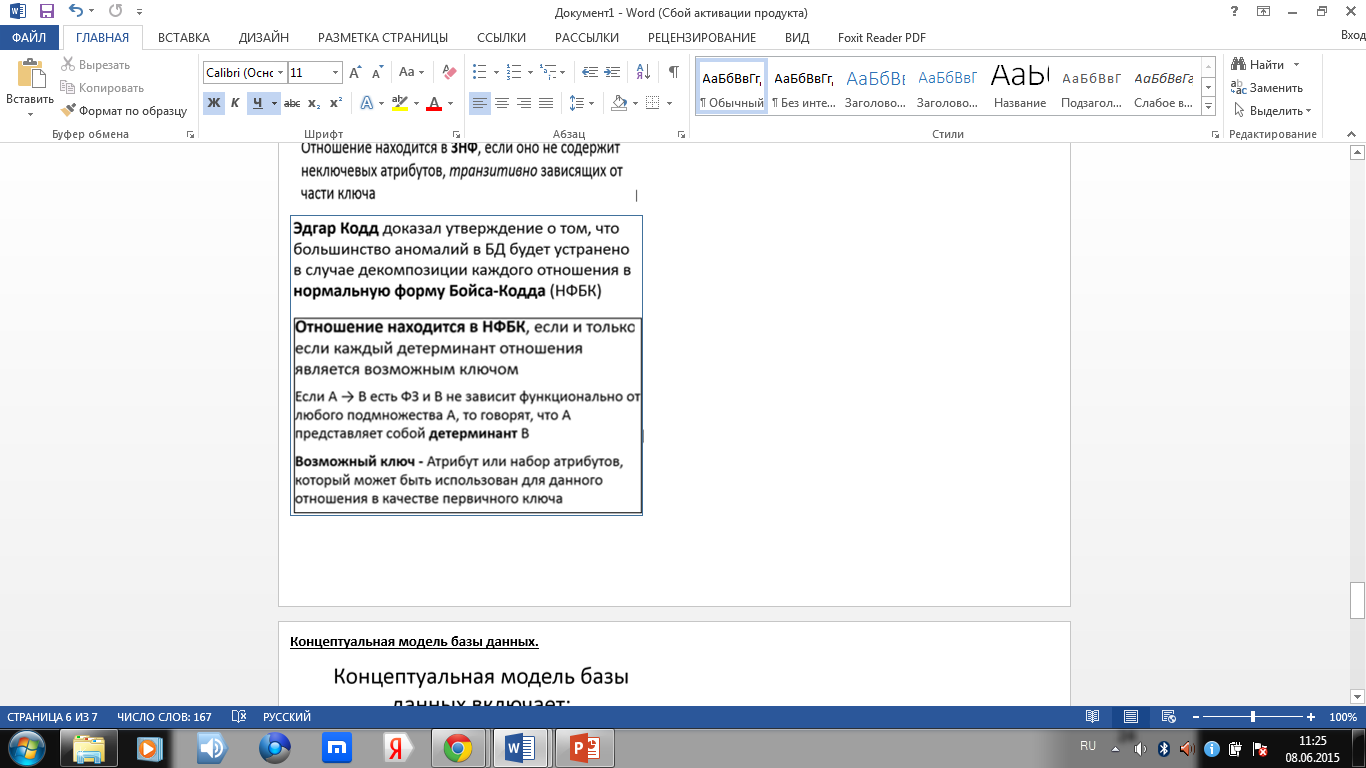Screen dimensions: 1366x768
Task: Open Chrome from taskbar
Action: (458, 748)
